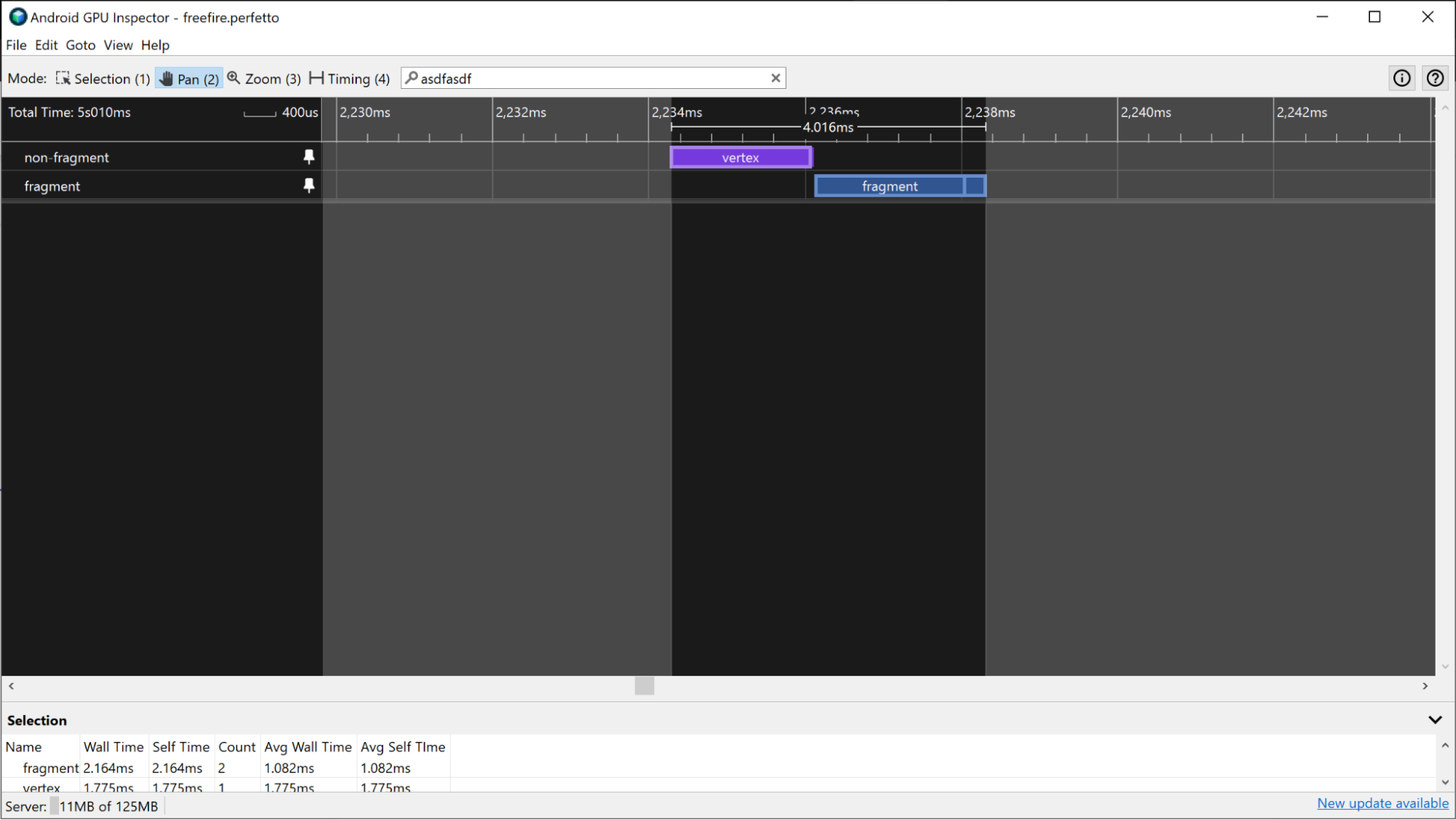This screenshot has width=1456, height=820.
Task: Clear the search input field
Action: pos(775,79)
